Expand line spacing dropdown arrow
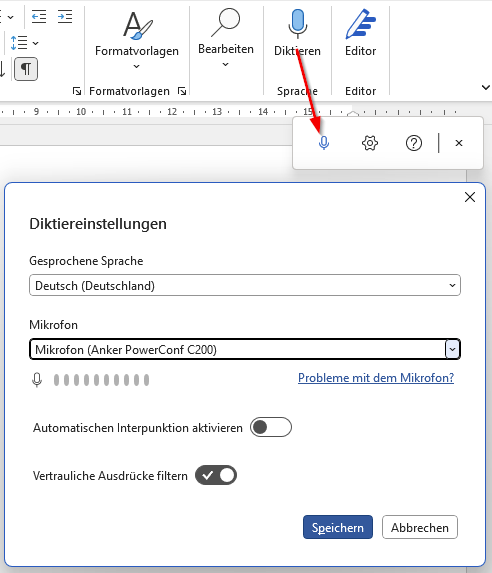Viewport: 492px width, 573px height. [x=35, y=43]
